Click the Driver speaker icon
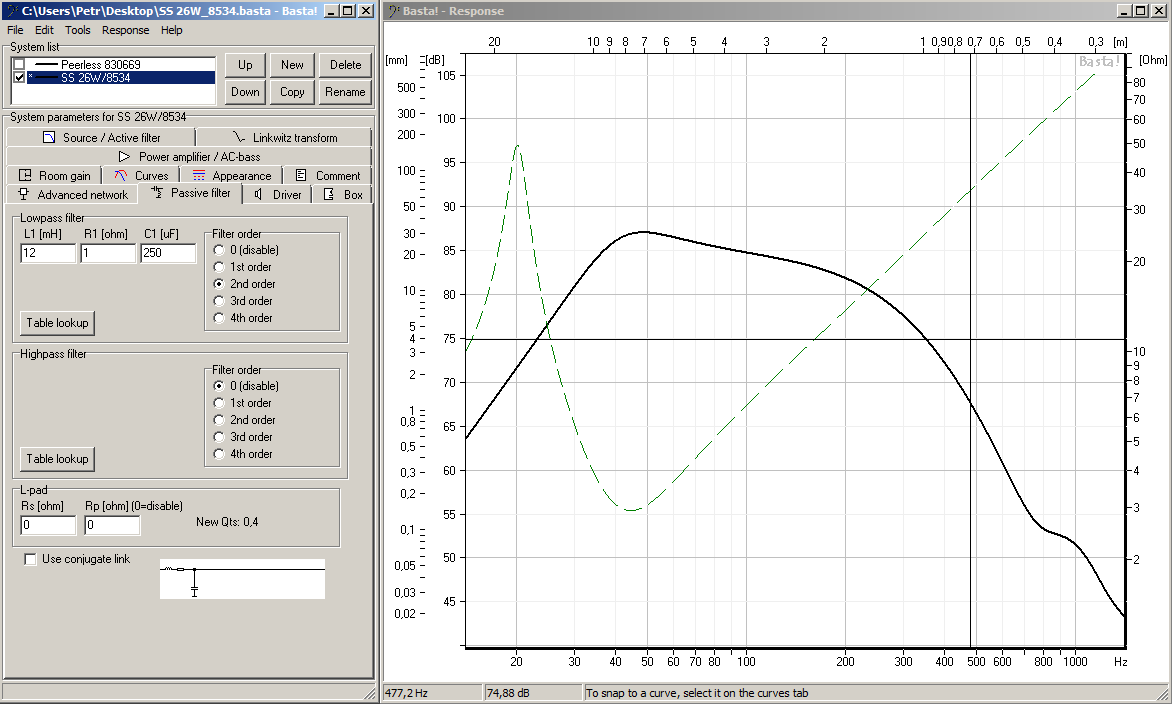1172x704 pixels. point(259,194)
